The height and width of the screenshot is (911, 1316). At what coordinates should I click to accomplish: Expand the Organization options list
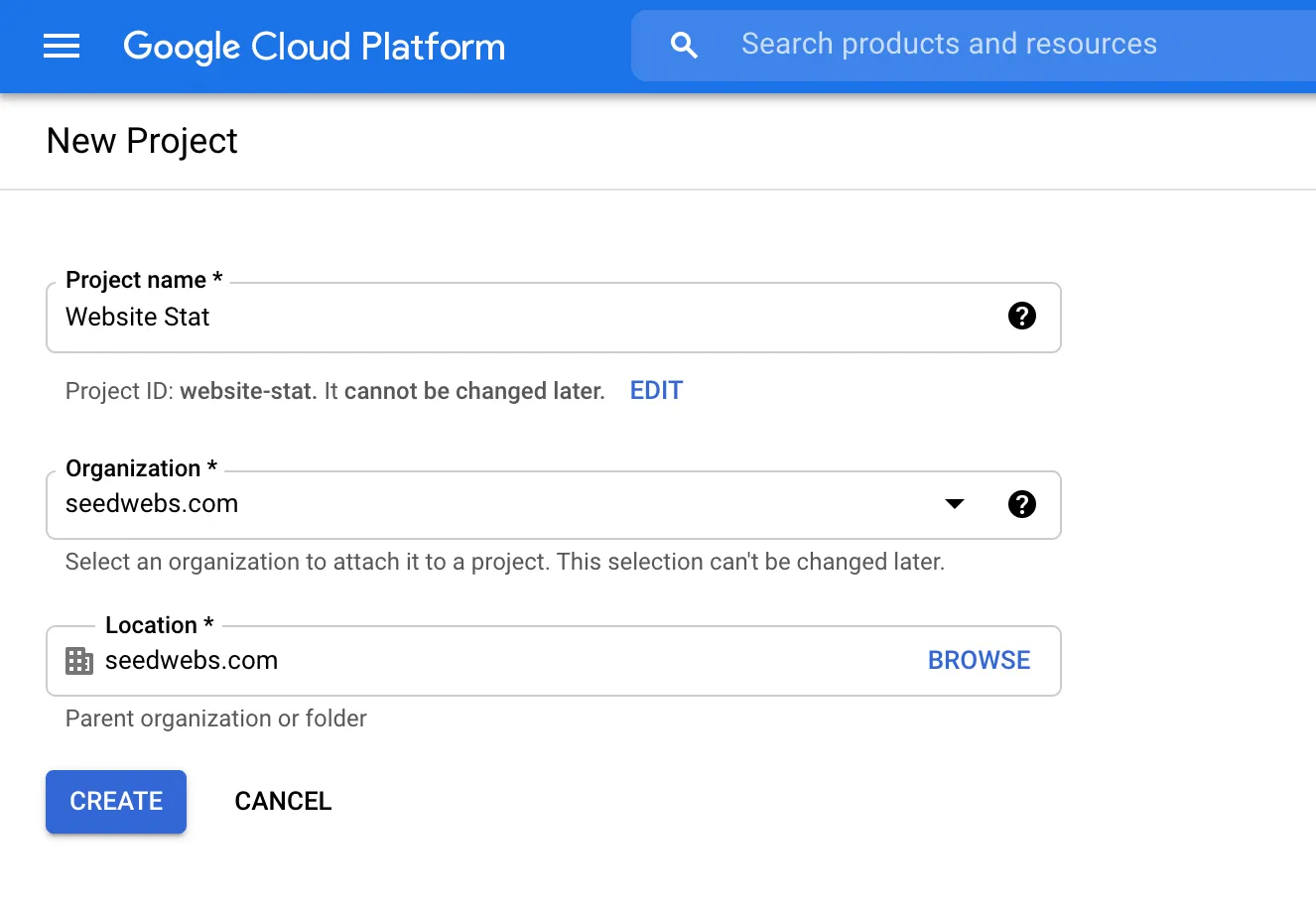(954, 504)
